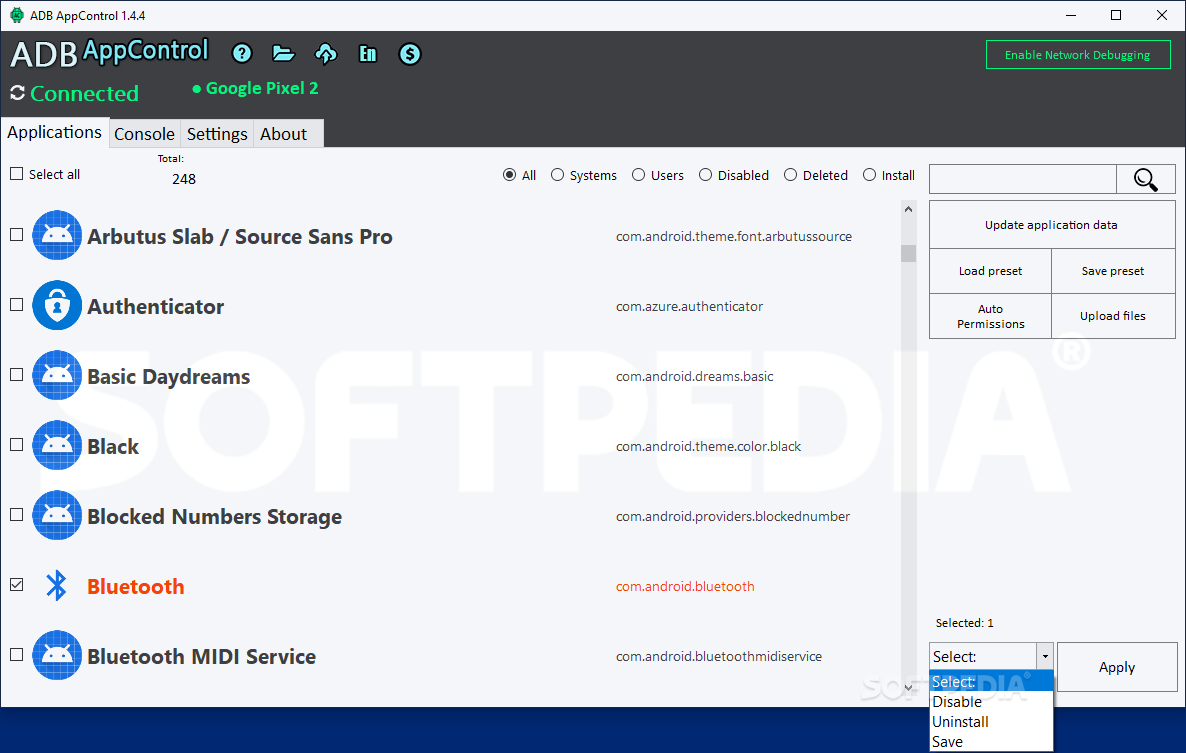Tick the Arbutus Slab checkbox

17,234
